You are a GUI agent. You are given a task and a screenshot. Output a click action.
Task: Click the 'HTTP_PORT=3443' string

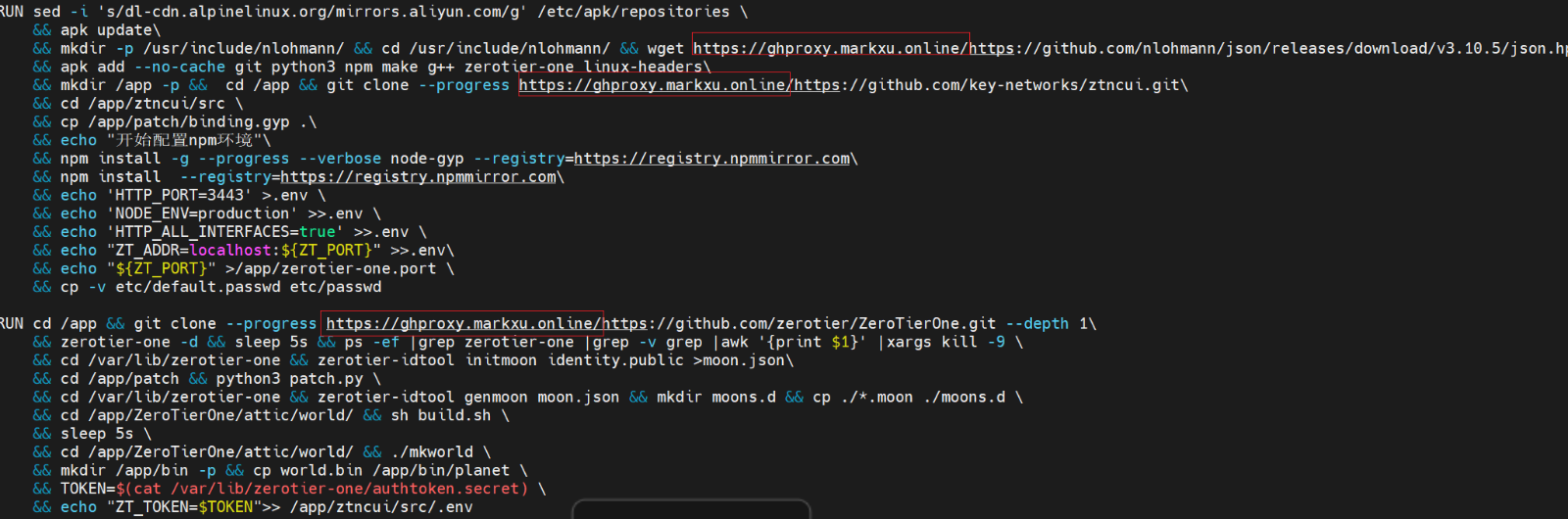pyautogui.click(x=179, y=195)
